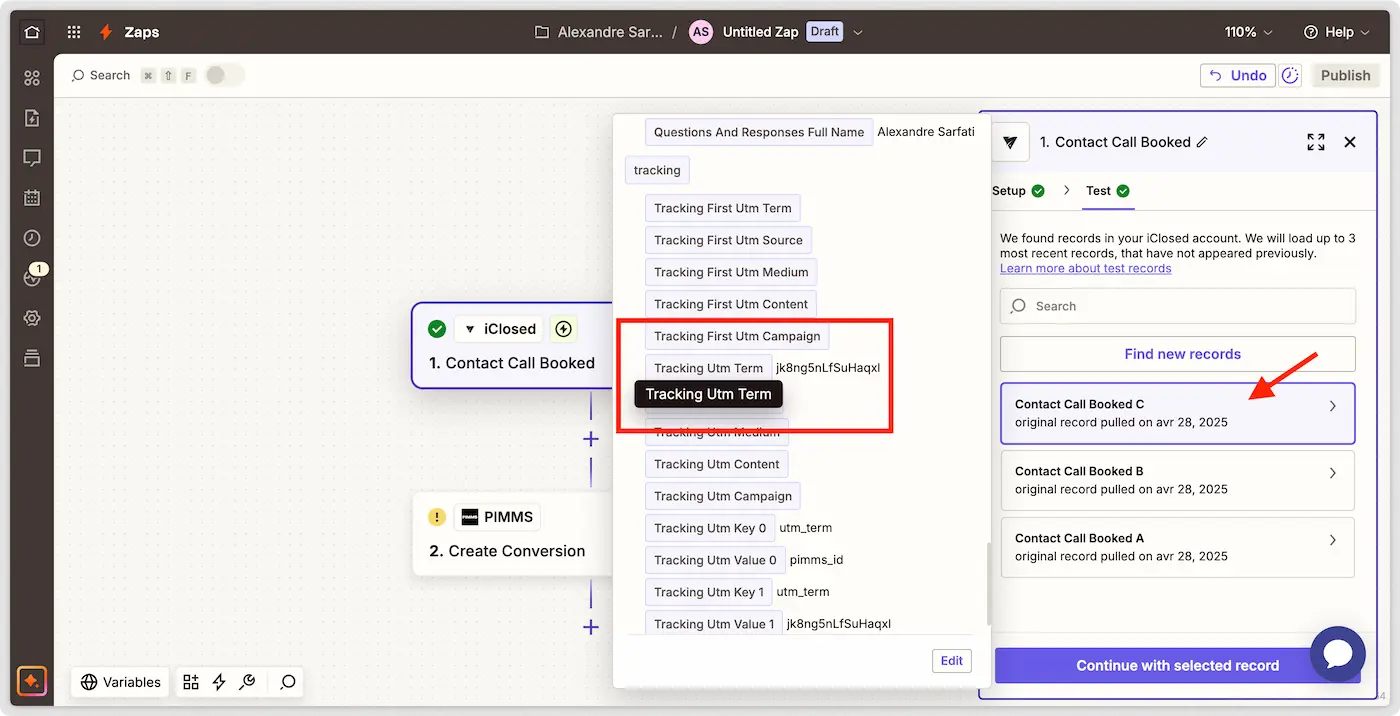Open Zap history clock icon in sidebar
Screen dimensions: 1400x716
point(32,238)
